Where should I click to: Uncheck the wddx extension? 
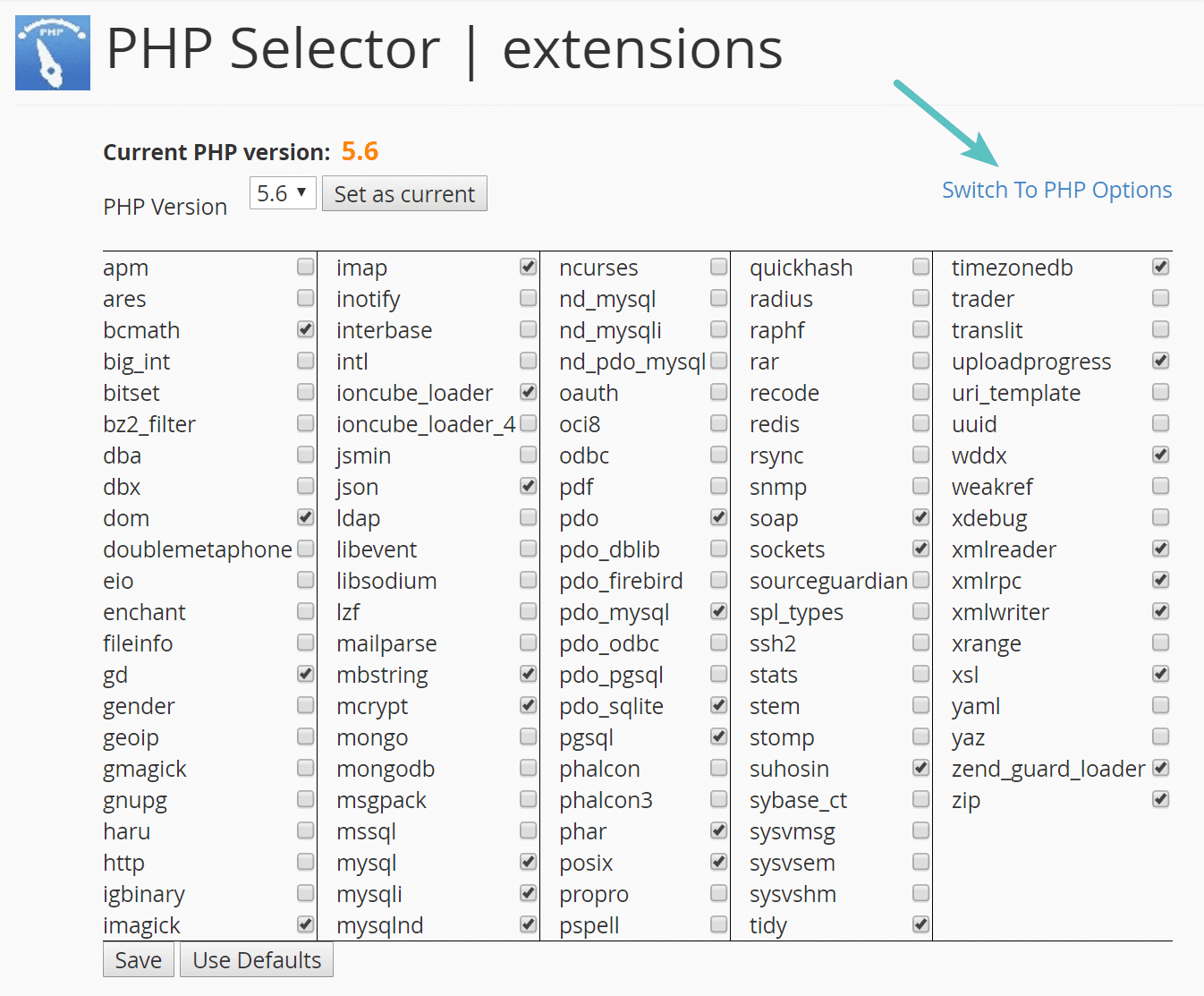pyautogui.click(x=1161, y=455)
